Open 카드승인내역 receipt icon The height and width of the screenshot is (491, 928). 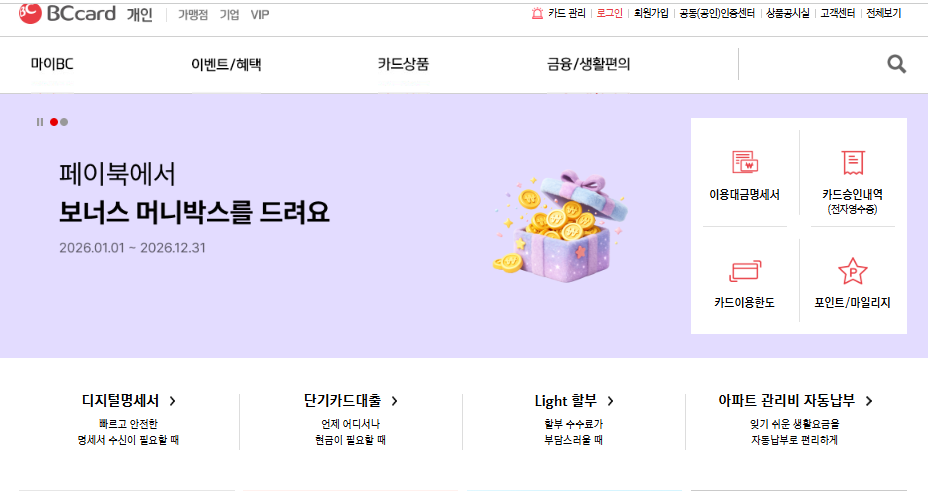pos(853,162)
